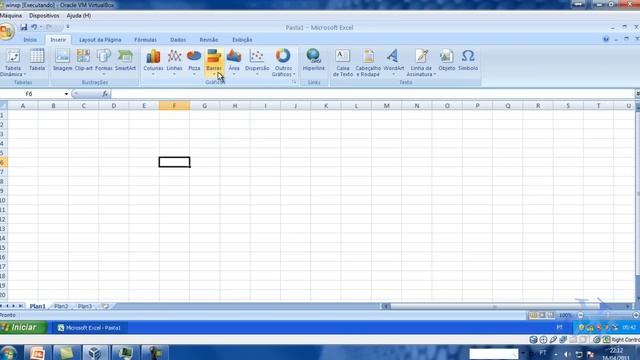This screenshot has height=360, width=640.
Task: Insert a Tabela from the ribbon
Action: [37, 60]
